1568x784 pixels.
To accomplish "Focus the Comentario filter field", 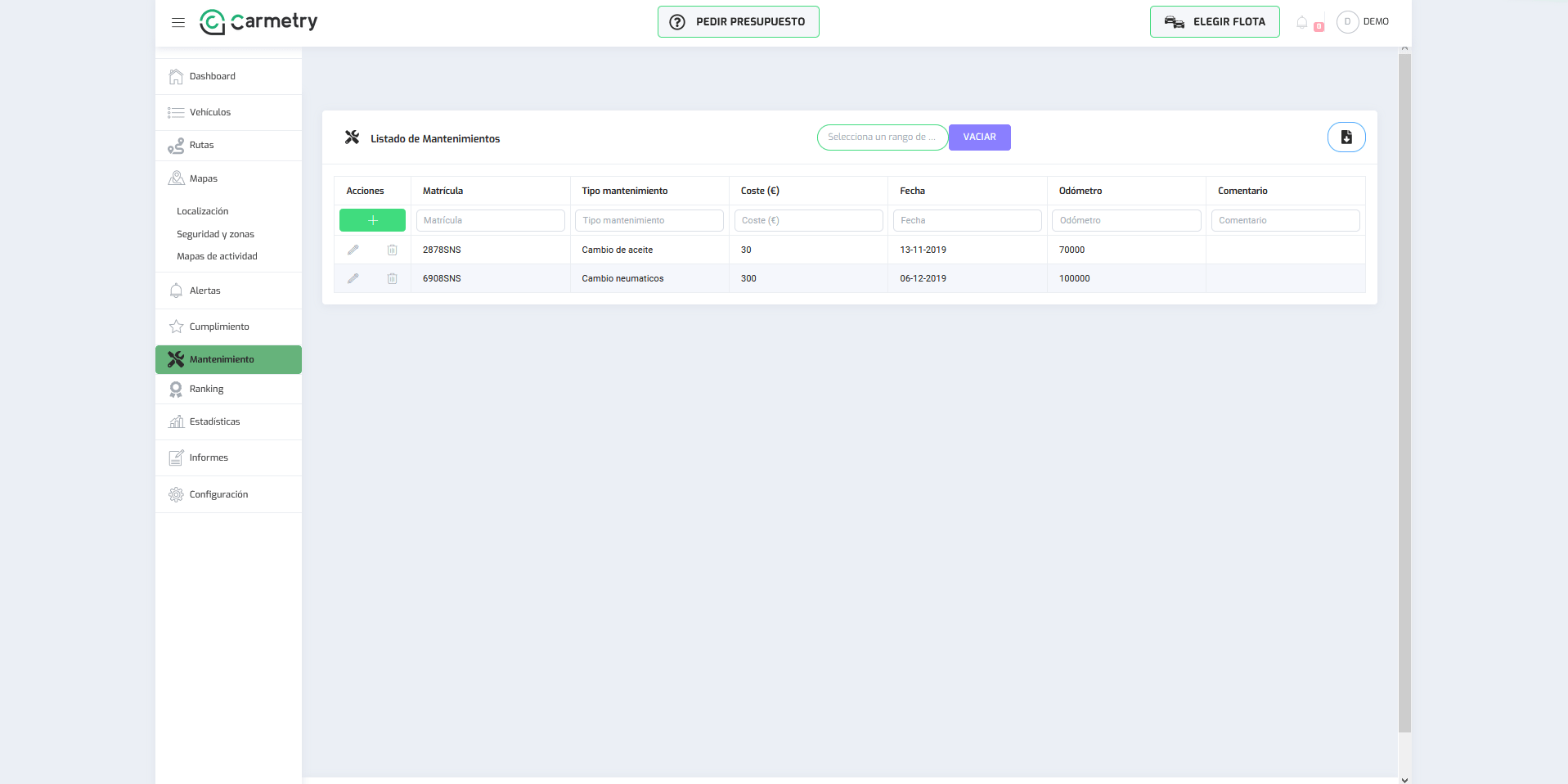I will [1286, 220].
